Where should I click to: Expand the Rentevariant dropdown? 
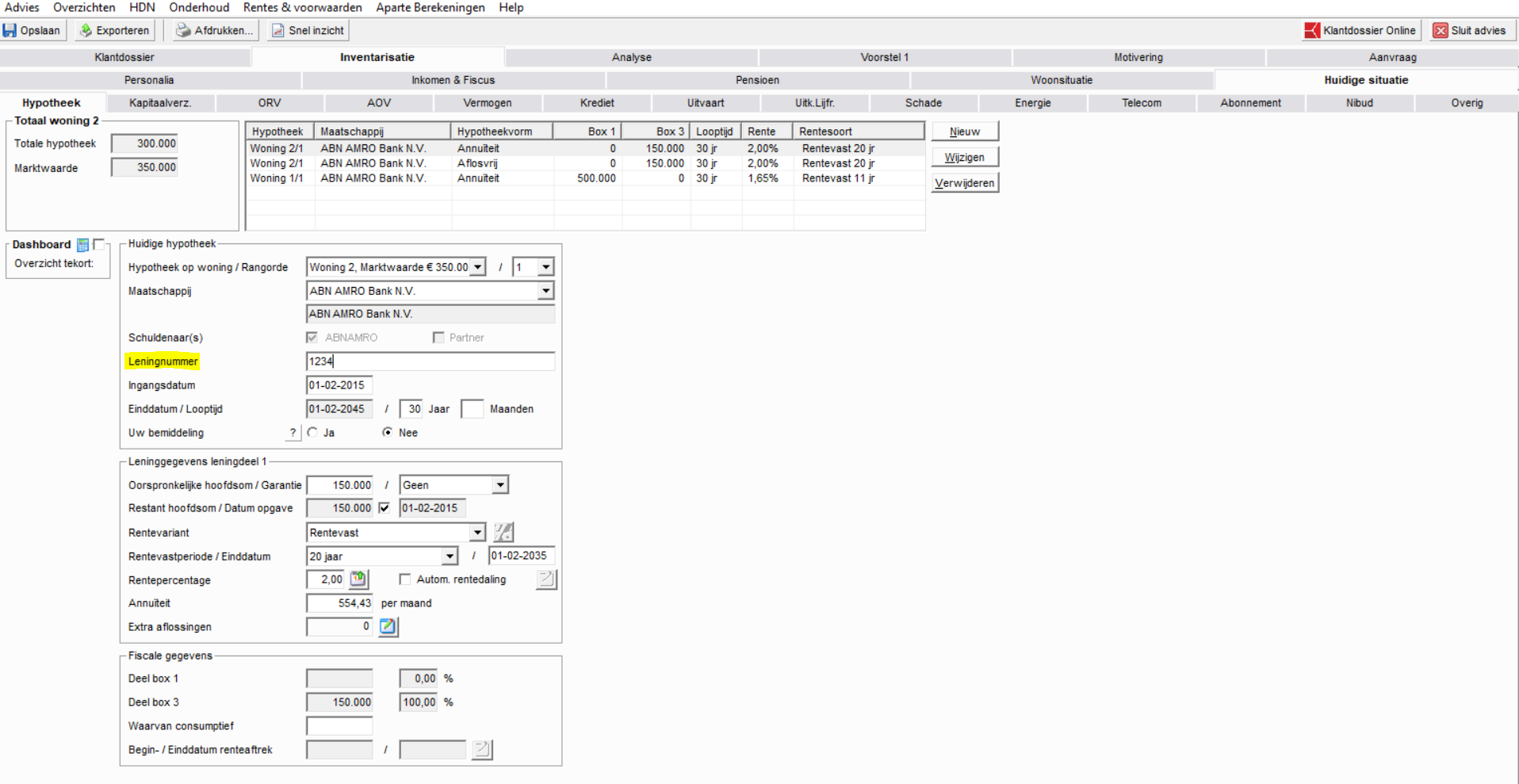[478, 533]
